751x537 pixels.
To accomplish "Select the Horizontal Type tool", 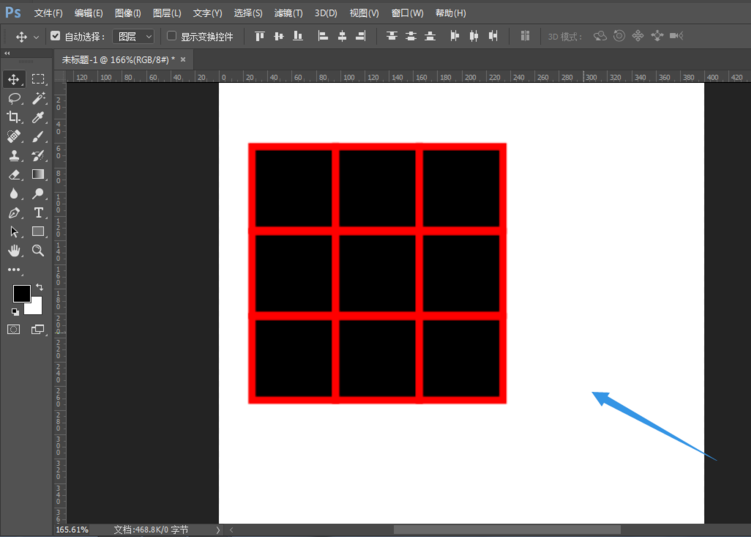I will click(x=38, y=213).
